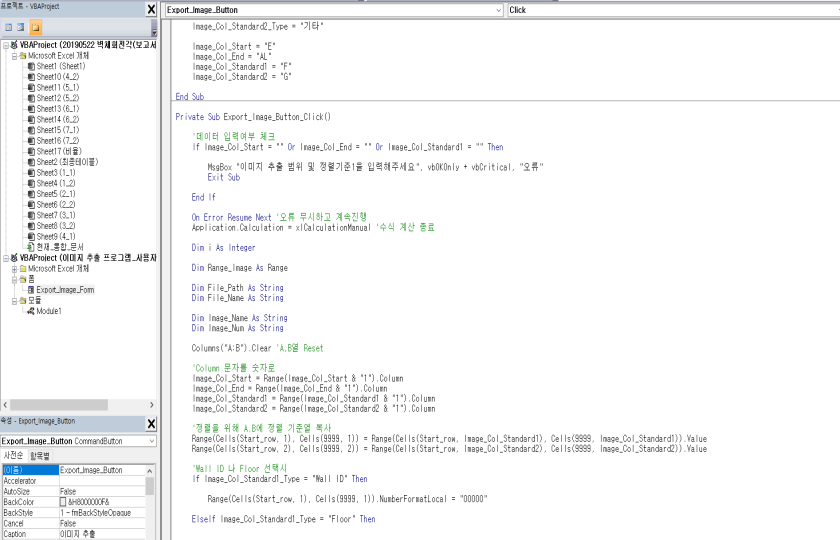The height and width of the screenshot is (540, 840).
Task: Open Export_Image_Form in the project tree
Action: [x=65, y=289]
